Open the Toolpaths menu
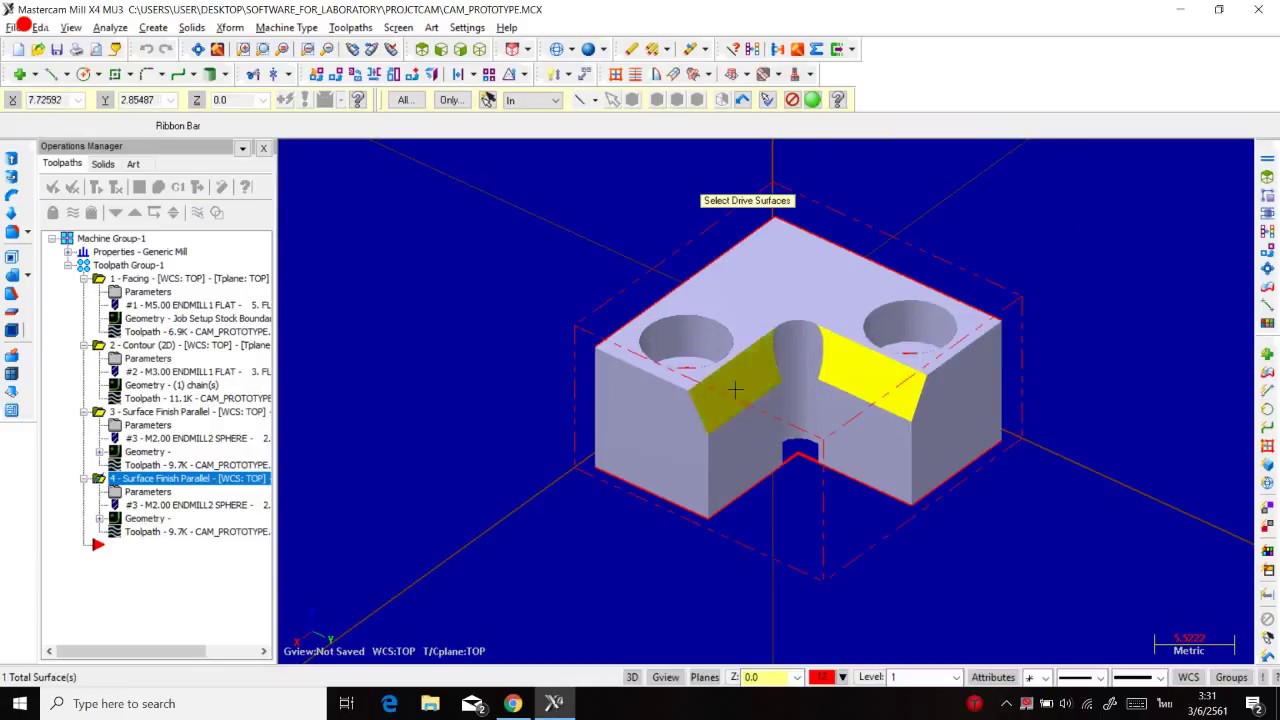 [x=350, y=27]
